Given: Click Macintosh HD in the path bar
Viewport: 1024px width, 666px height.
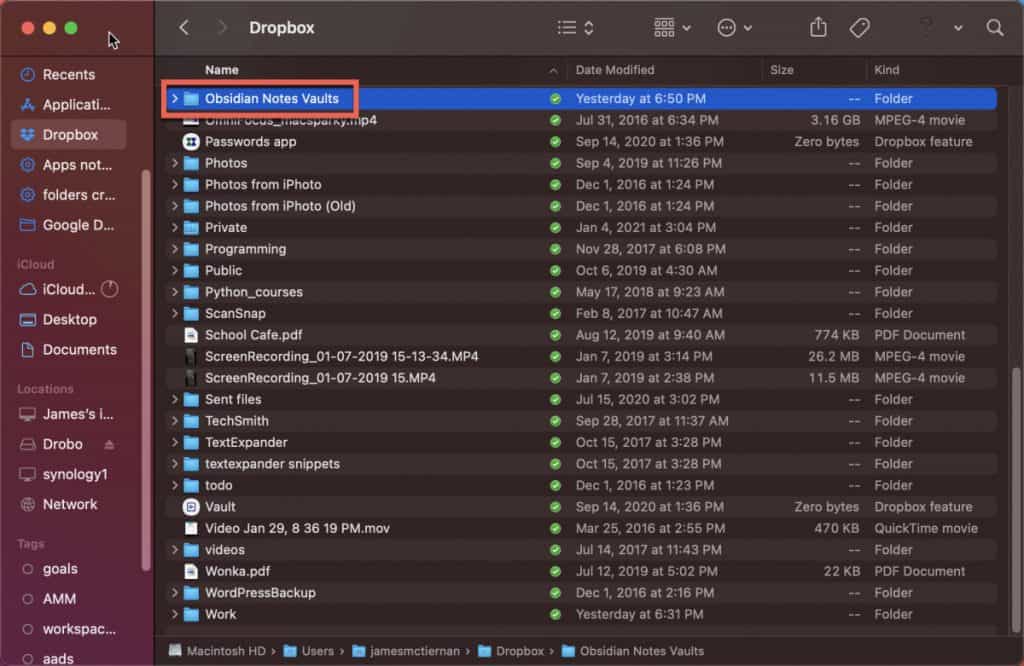Looking at the screenshot, I should point(217,651).
